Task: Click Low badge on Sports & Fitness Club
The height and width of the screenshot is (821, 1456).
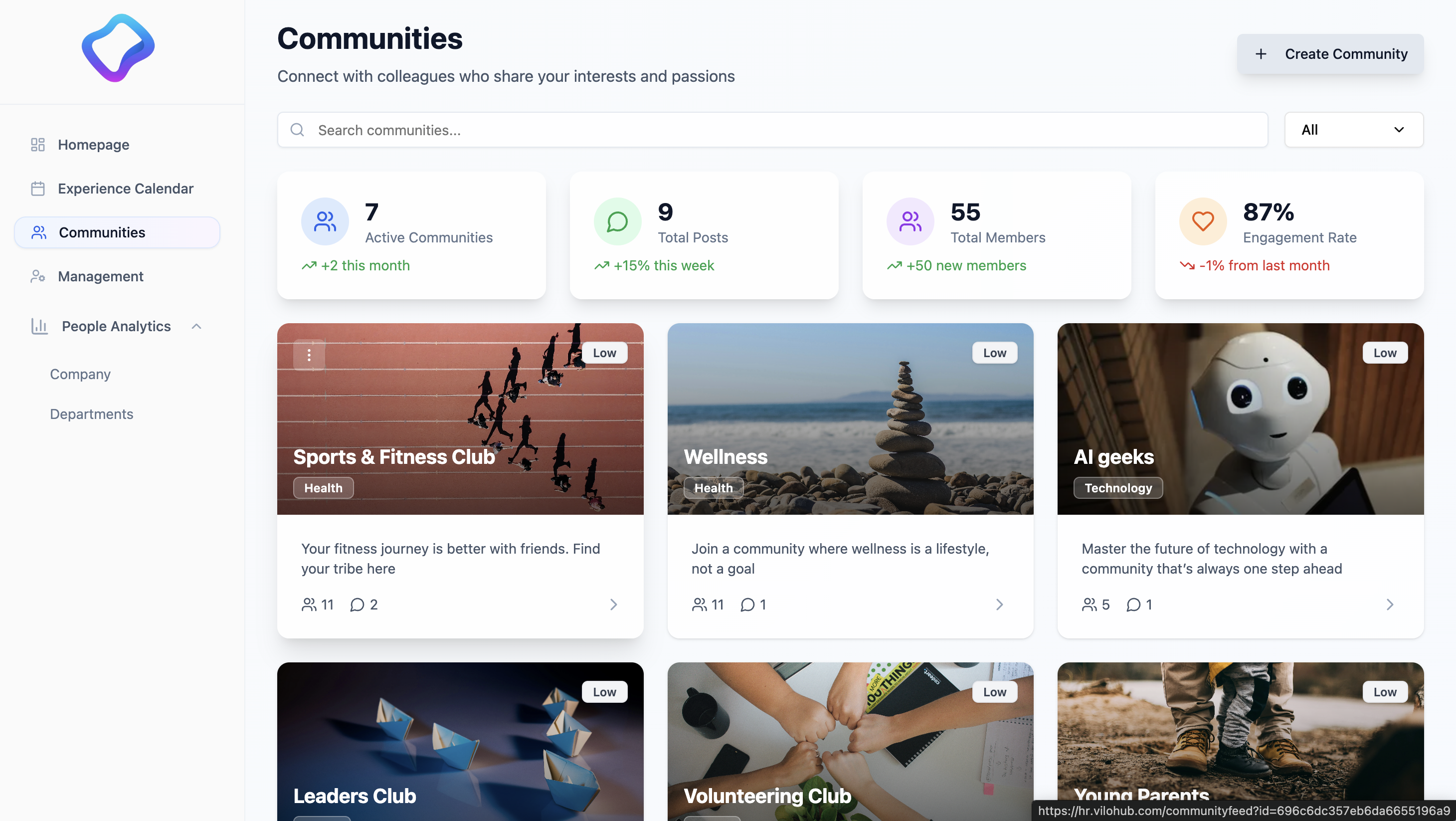Action: [x=604, y=352]
